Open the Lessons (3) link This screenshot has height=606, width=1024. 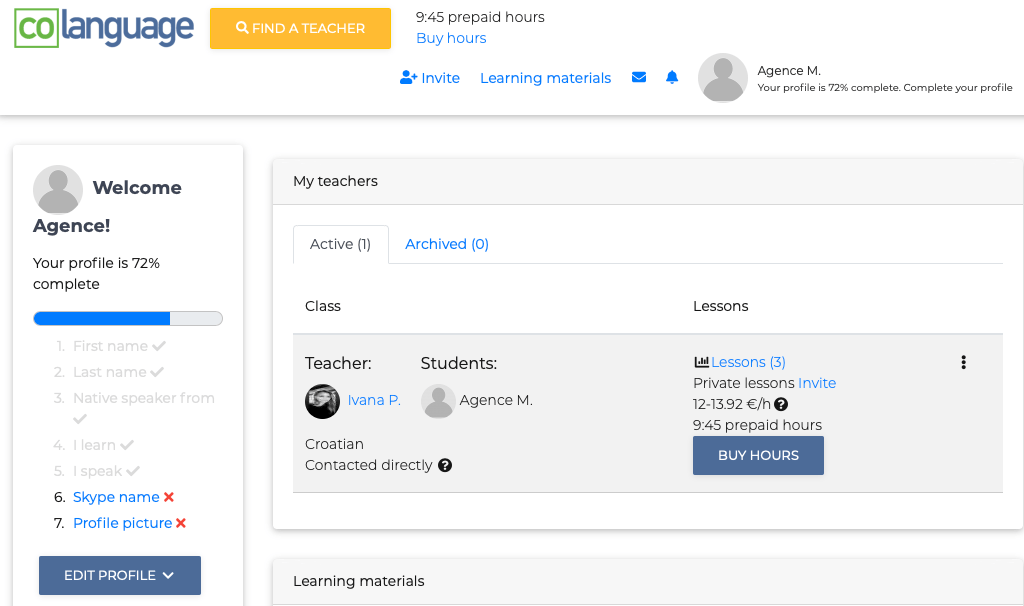[x=747, y=362]
